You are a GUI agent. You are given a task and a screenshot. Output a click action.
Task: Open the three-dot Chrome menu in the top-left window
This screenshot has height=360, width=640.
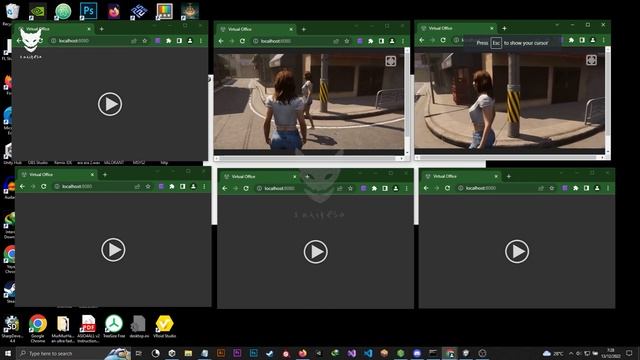201,41
